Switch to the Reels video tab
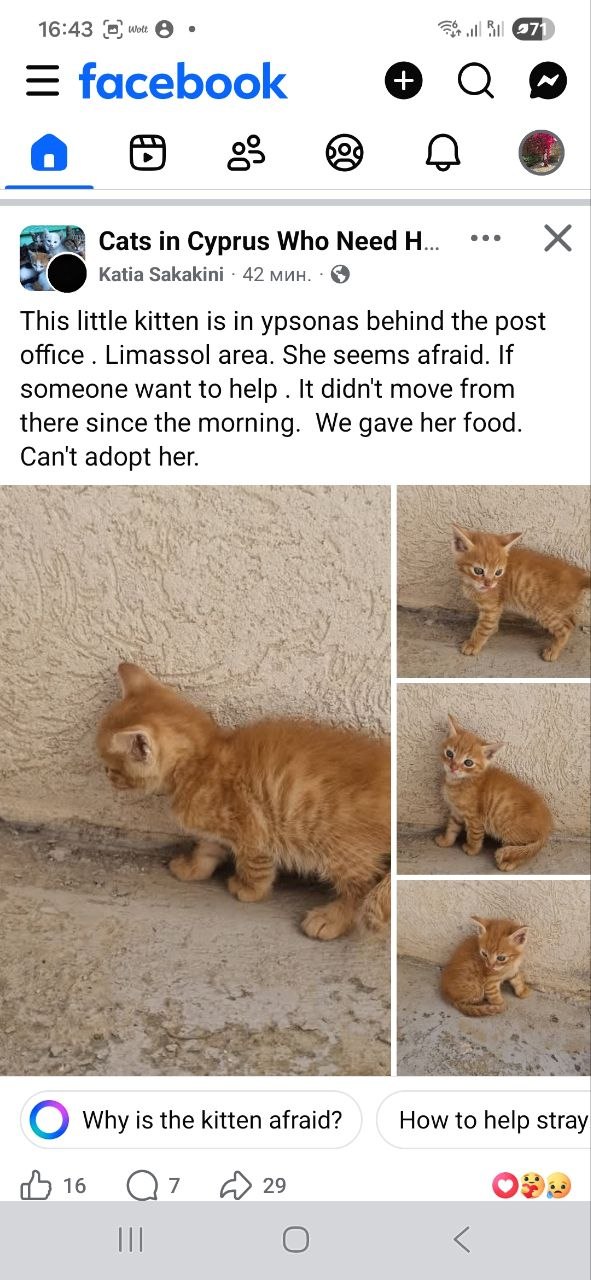591x1280 pixels. point(147,153)
